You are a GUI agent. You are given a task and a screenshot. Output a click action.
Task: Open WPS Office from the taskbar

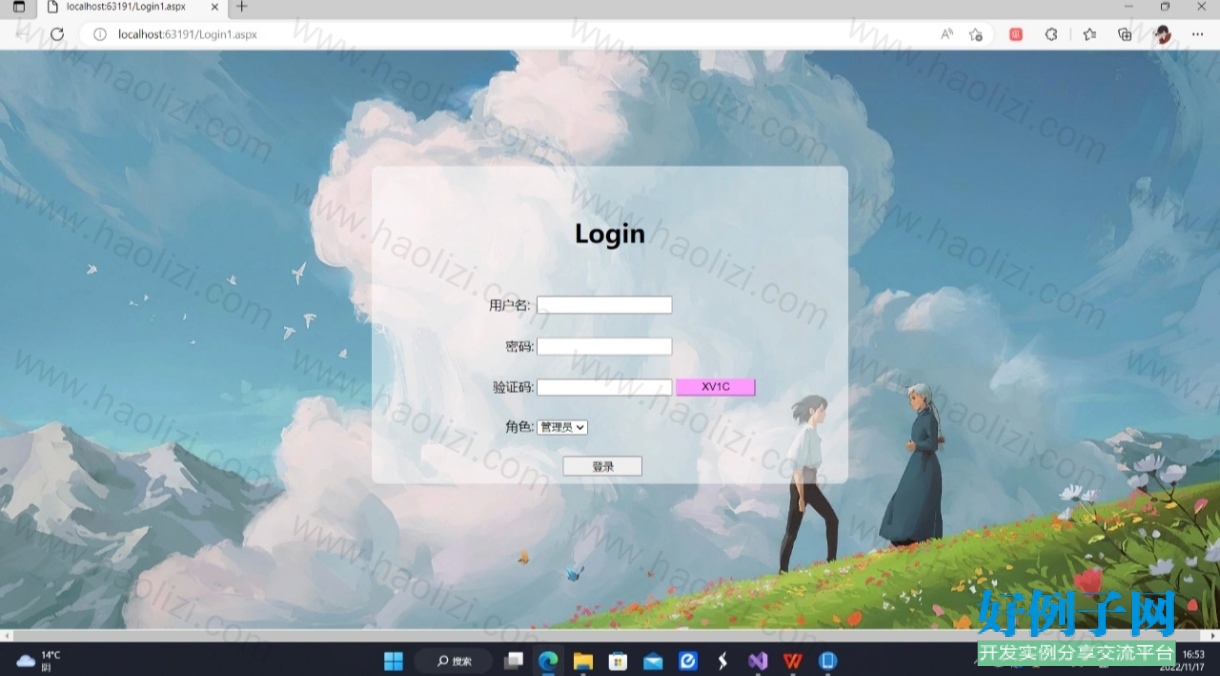(x=792, y=661)
